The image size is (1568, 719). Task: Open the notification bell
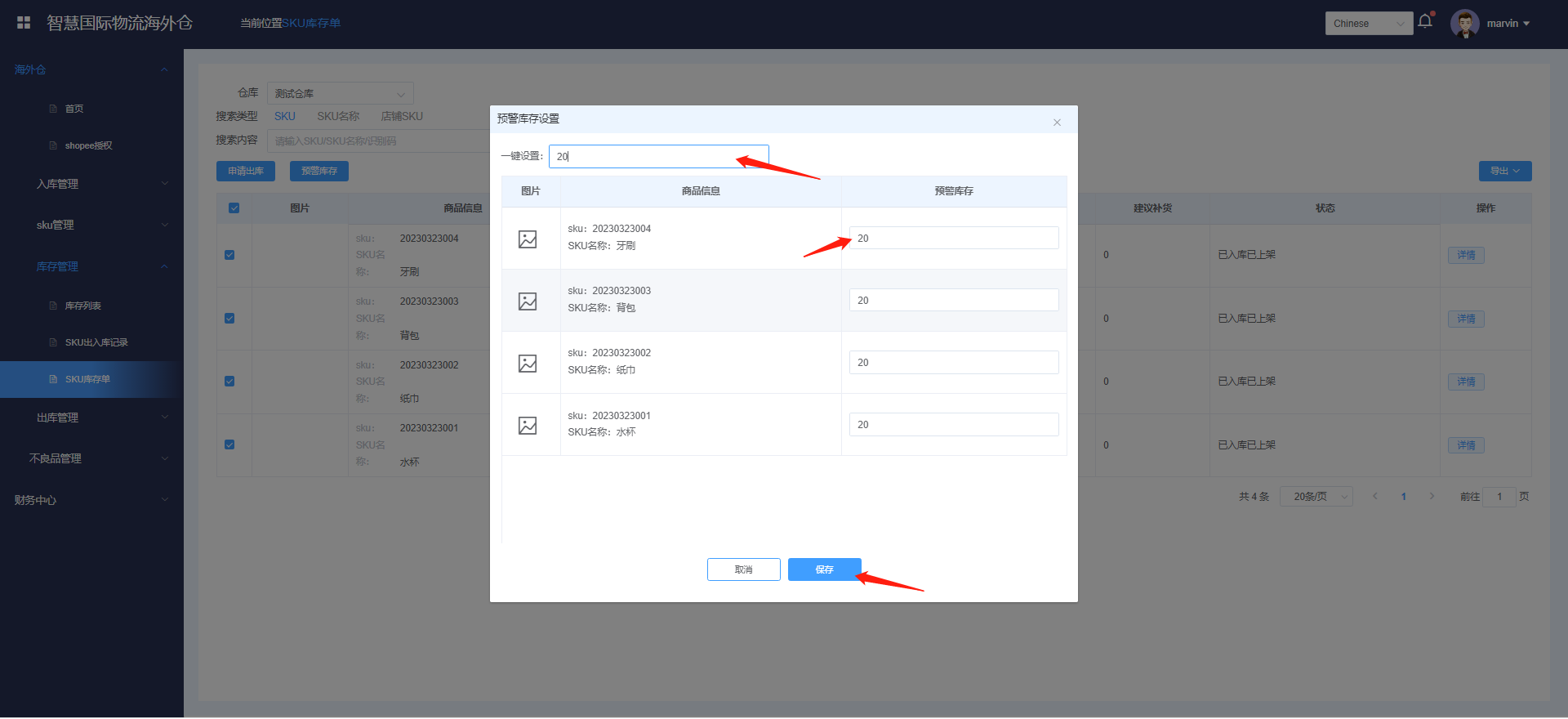(x=1425, y=22)
